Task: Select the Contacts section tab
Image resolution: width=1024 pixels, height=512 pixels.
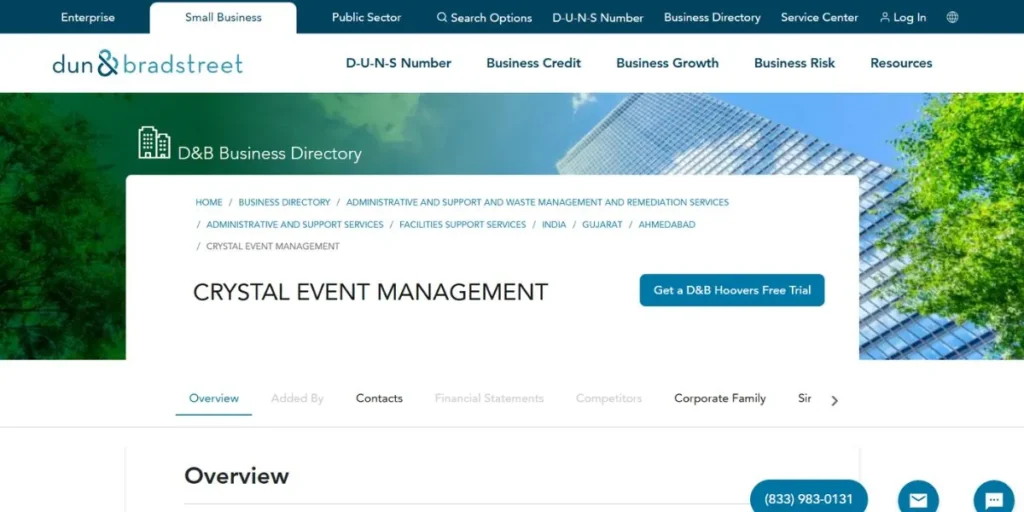Action: pos(379,398)
